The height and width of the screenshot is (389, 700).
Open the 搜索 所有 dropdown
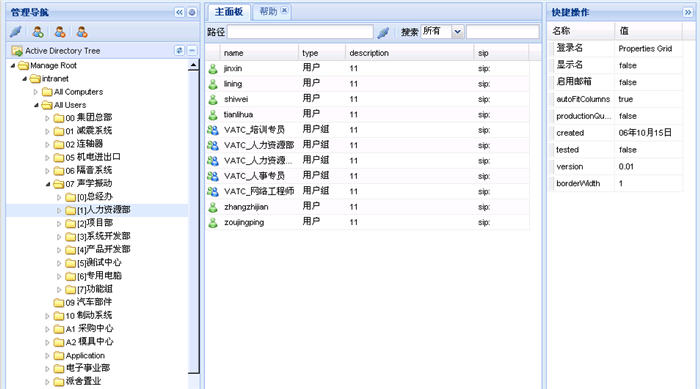click(x=457, y=32)
